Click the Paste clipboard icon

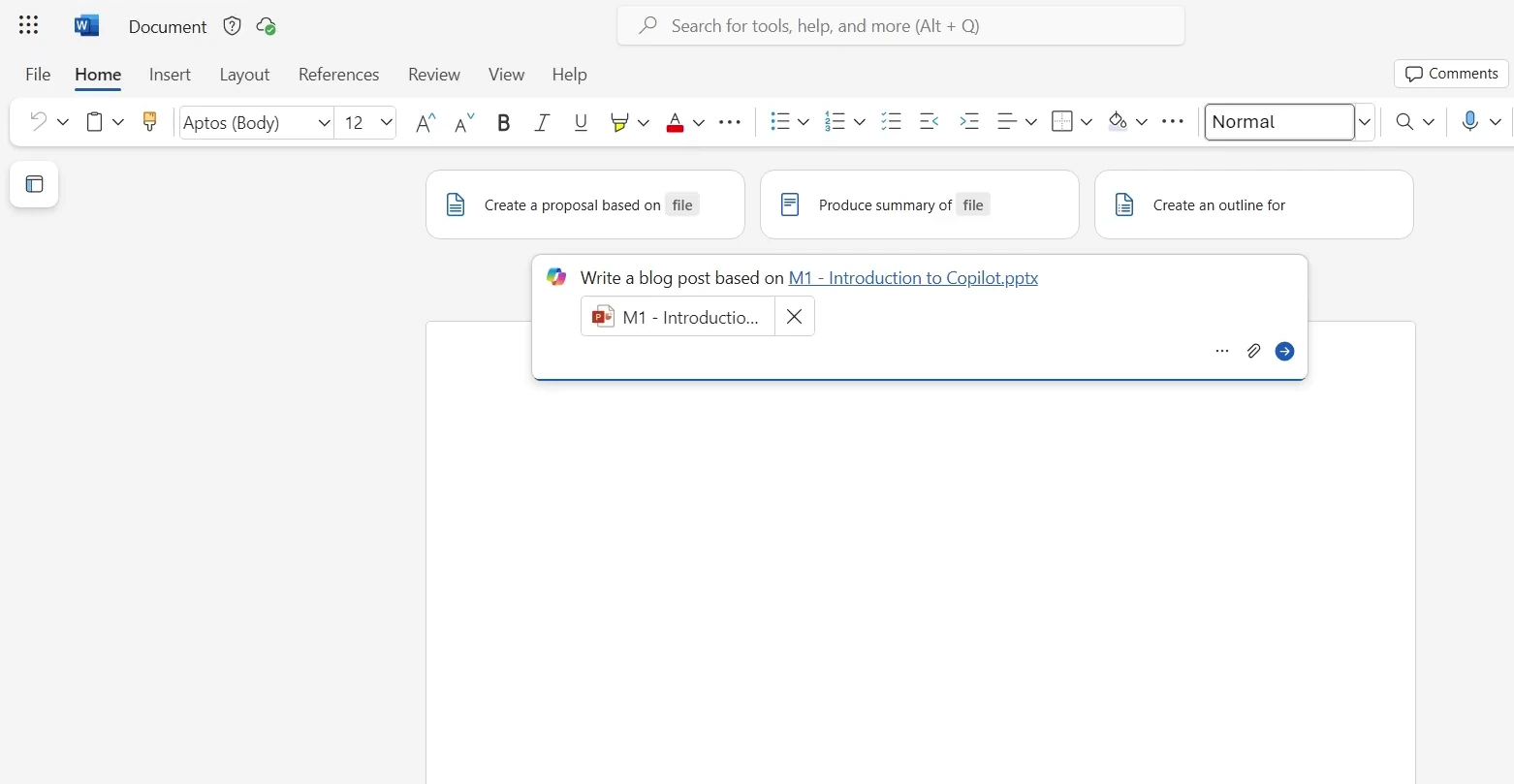click(x=94, y=122)
